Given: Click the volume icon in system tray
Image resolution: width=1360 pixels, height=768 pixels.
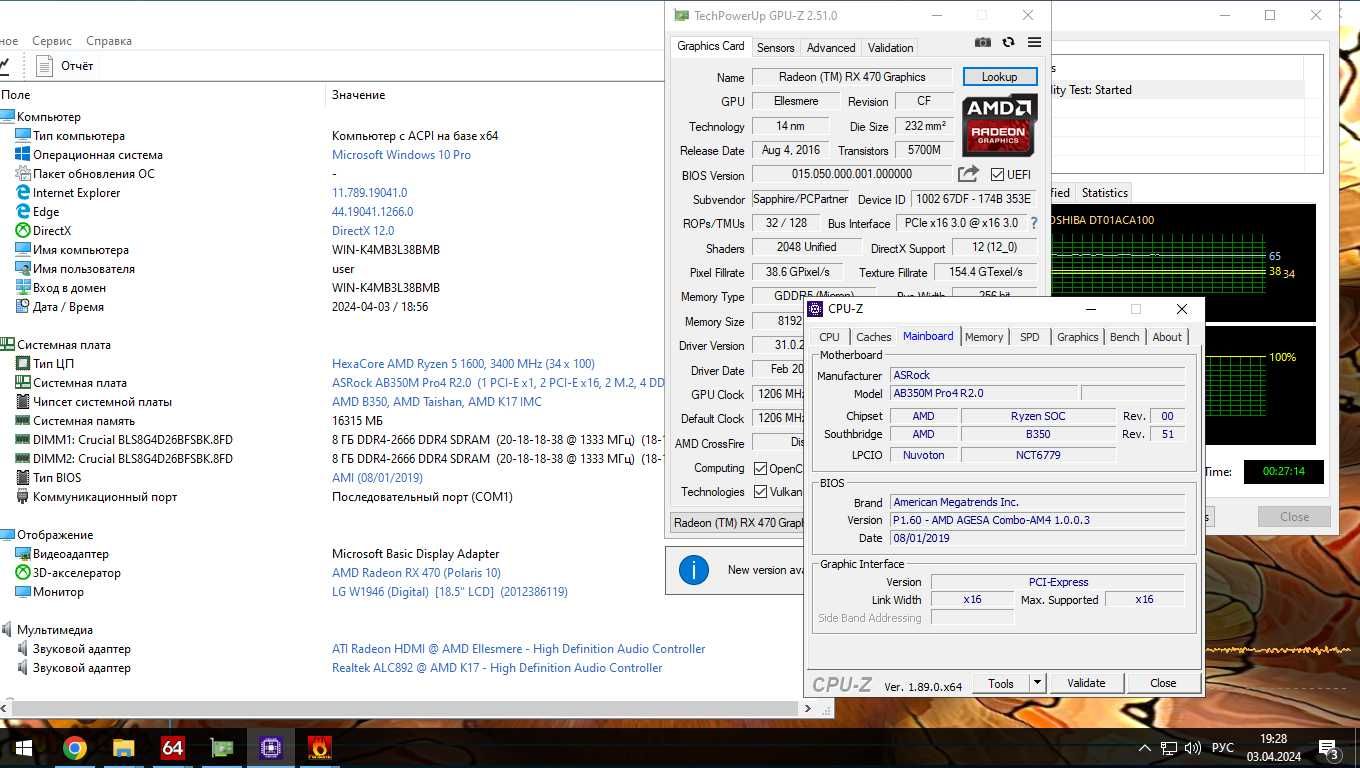Looking at the screenshot, I should pyautogui.click(x=1192, y=748).
